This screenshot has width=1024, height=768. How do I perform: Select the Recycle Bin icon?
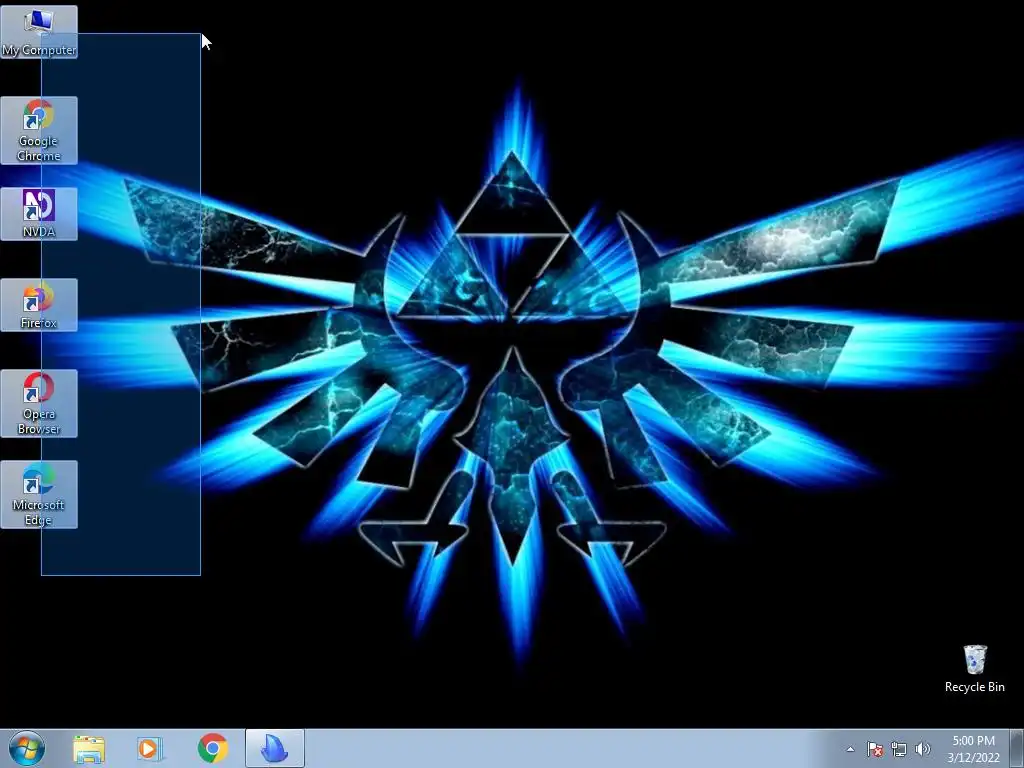pos(974,669)
